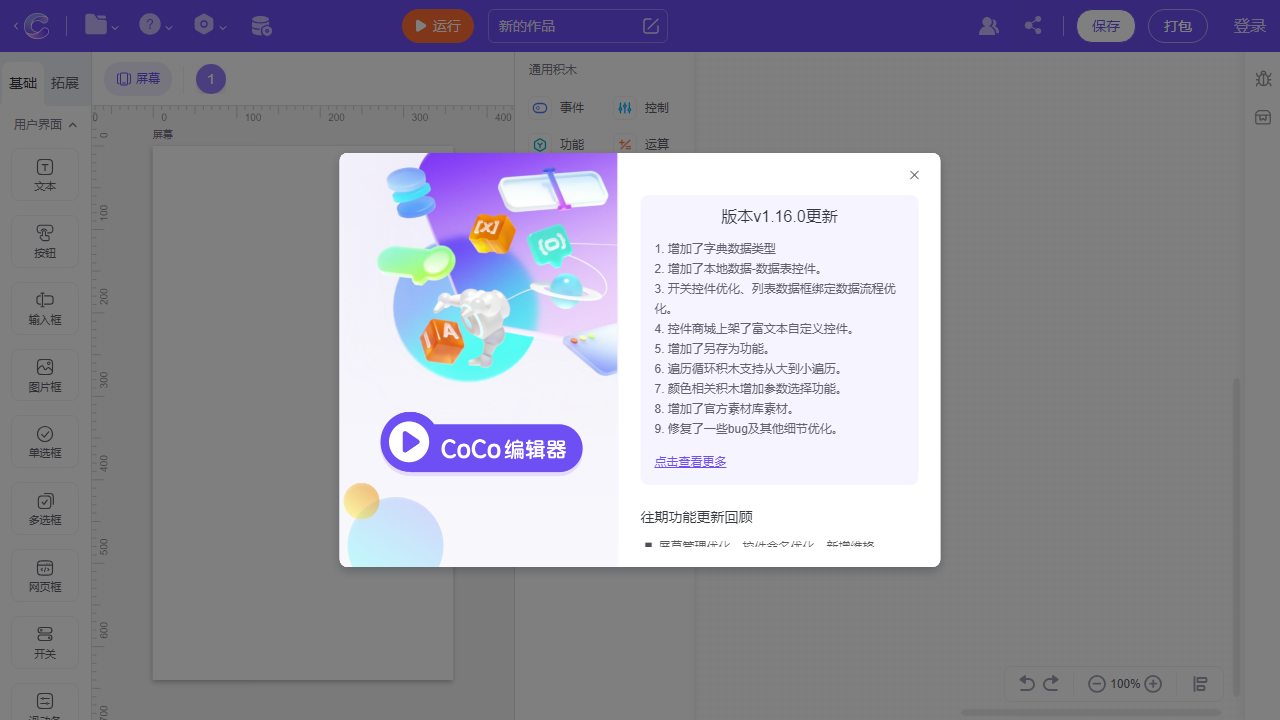This screenshot has width=1280, height=720.
Task: Zoom in with the plus icon
Action: pyautogui.click(x=1153, y=684)
